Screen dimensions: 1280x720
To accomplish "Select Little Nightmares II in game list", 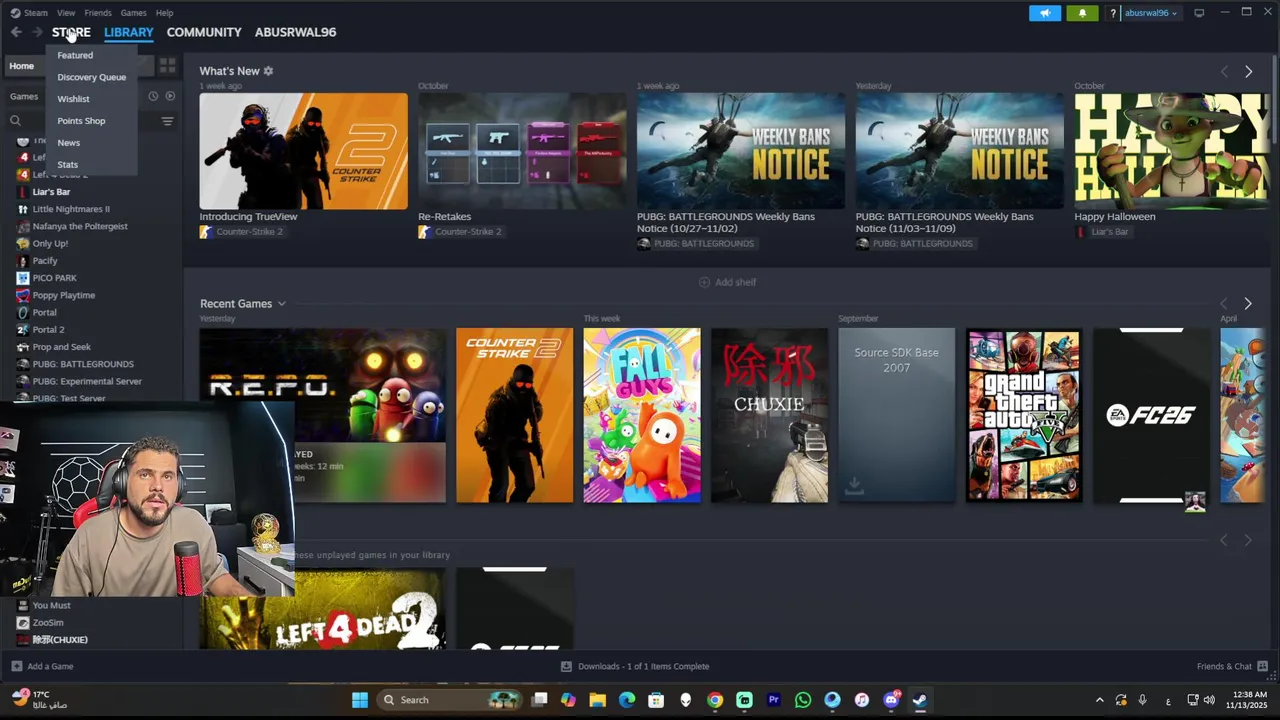I will 71,209.
